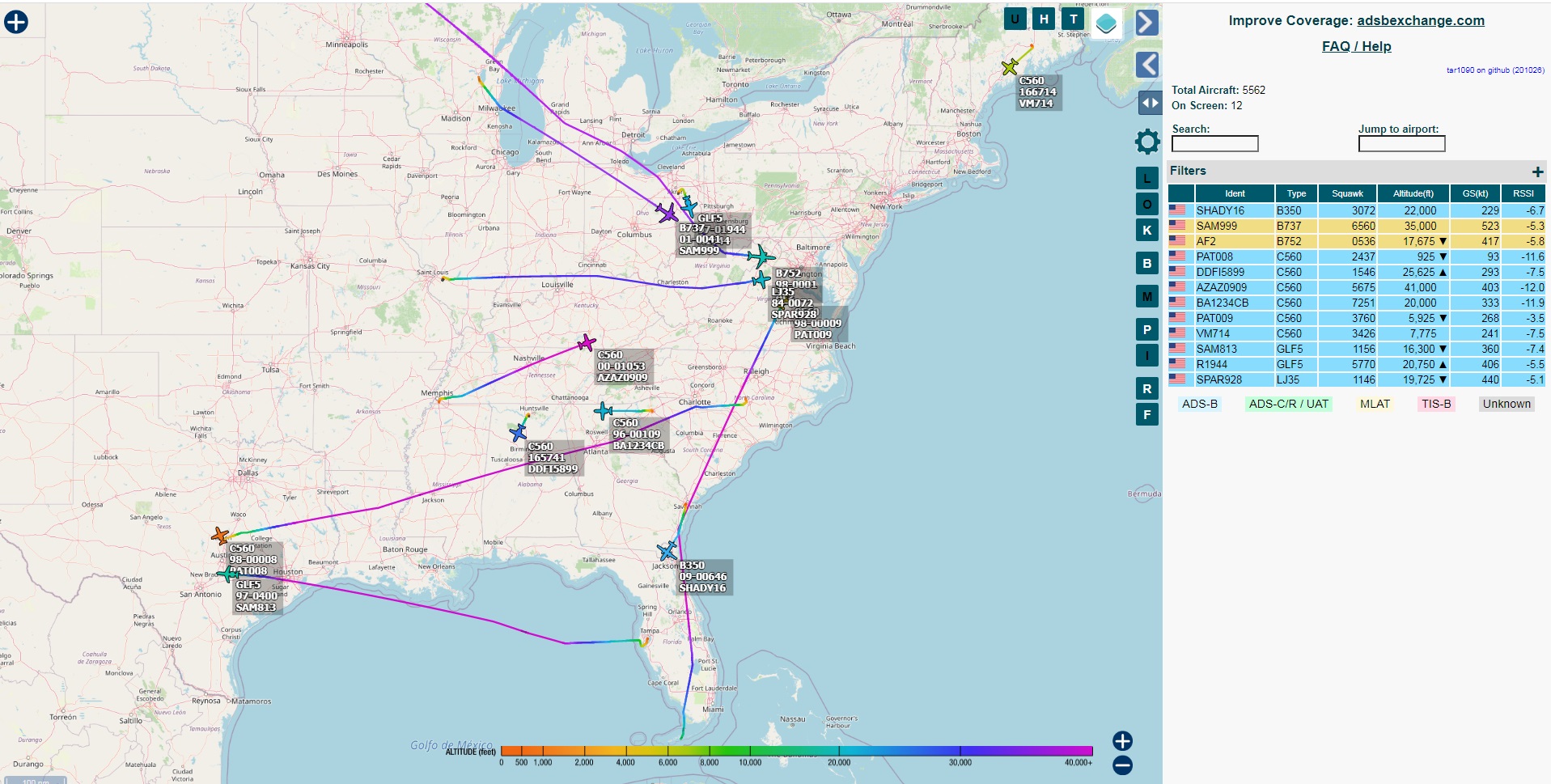Click the ADS-B legend label
Screen dimensions: 1551x784
pos(1200,404)
